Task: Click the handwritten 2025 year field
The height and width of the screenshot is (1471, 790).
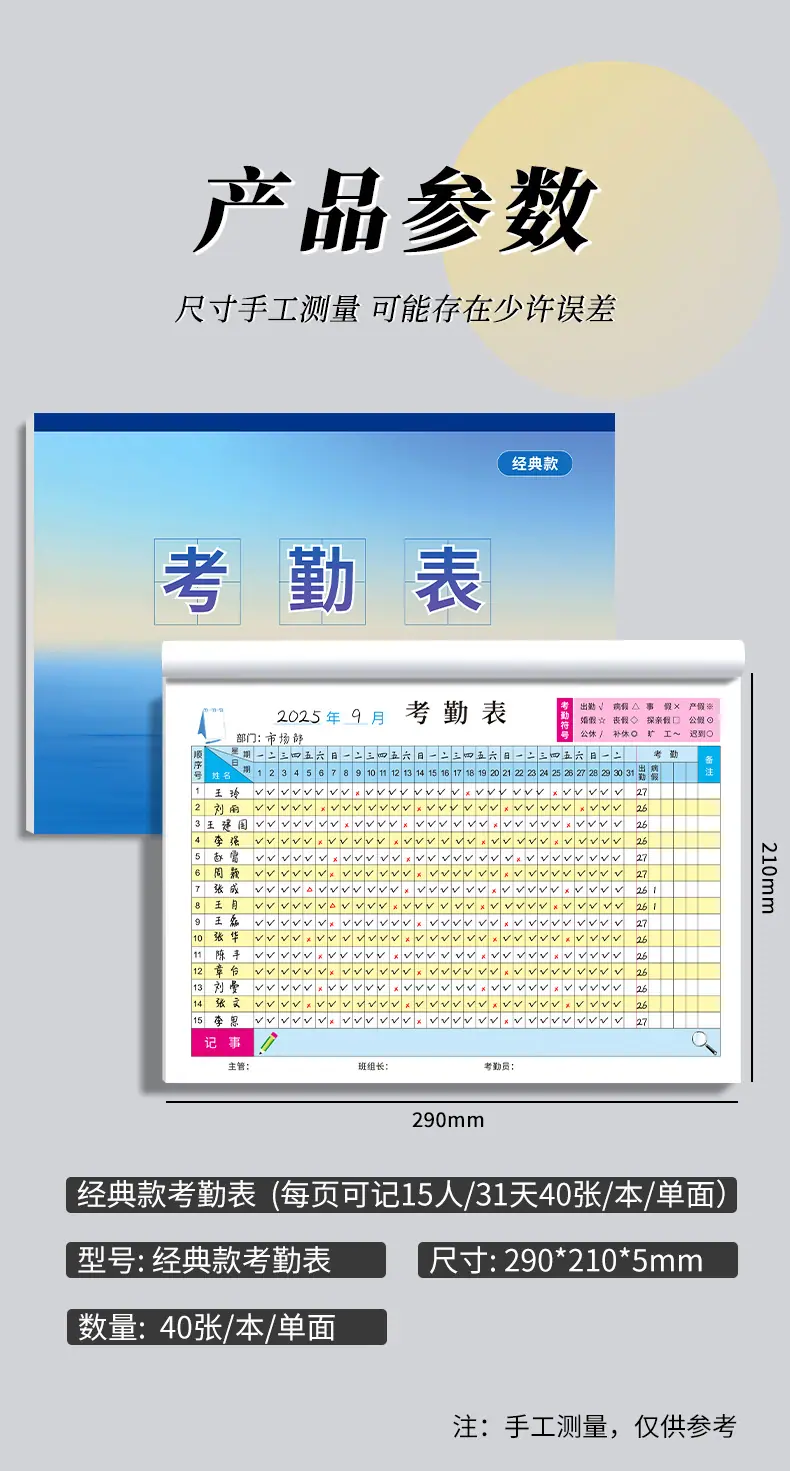Action: pos(298,717)
